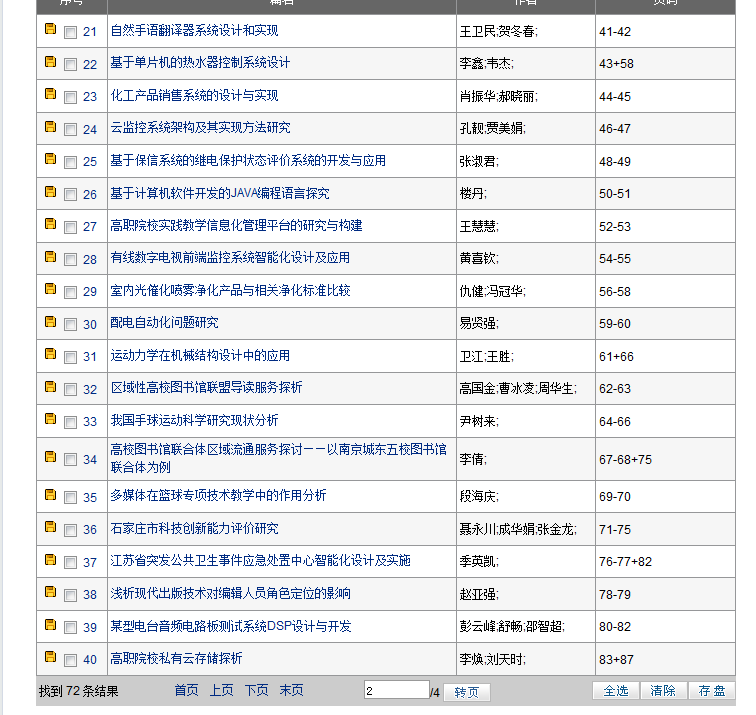The height and width of the screenshot is (715, 756).
Task: Click the yellow save icon beside entry 24
Action: pos(50,127)
